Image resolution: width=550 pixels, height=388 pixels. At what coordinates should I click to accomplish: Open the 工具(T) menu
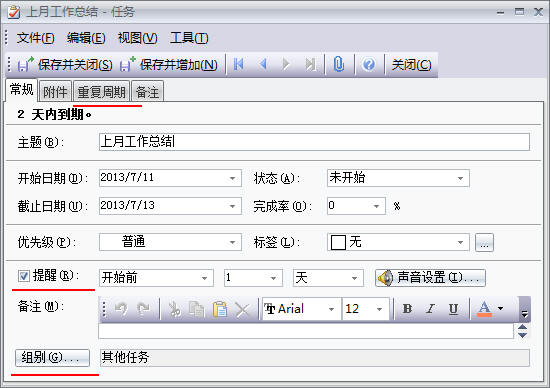[189, 38]
